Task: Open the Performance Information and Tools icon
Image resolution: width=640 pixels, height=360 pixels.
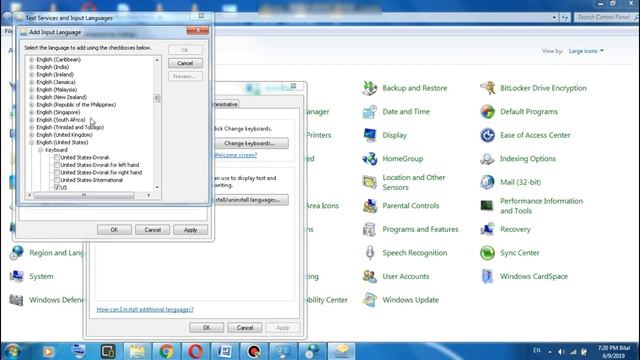Action: [x=487, y=206]
